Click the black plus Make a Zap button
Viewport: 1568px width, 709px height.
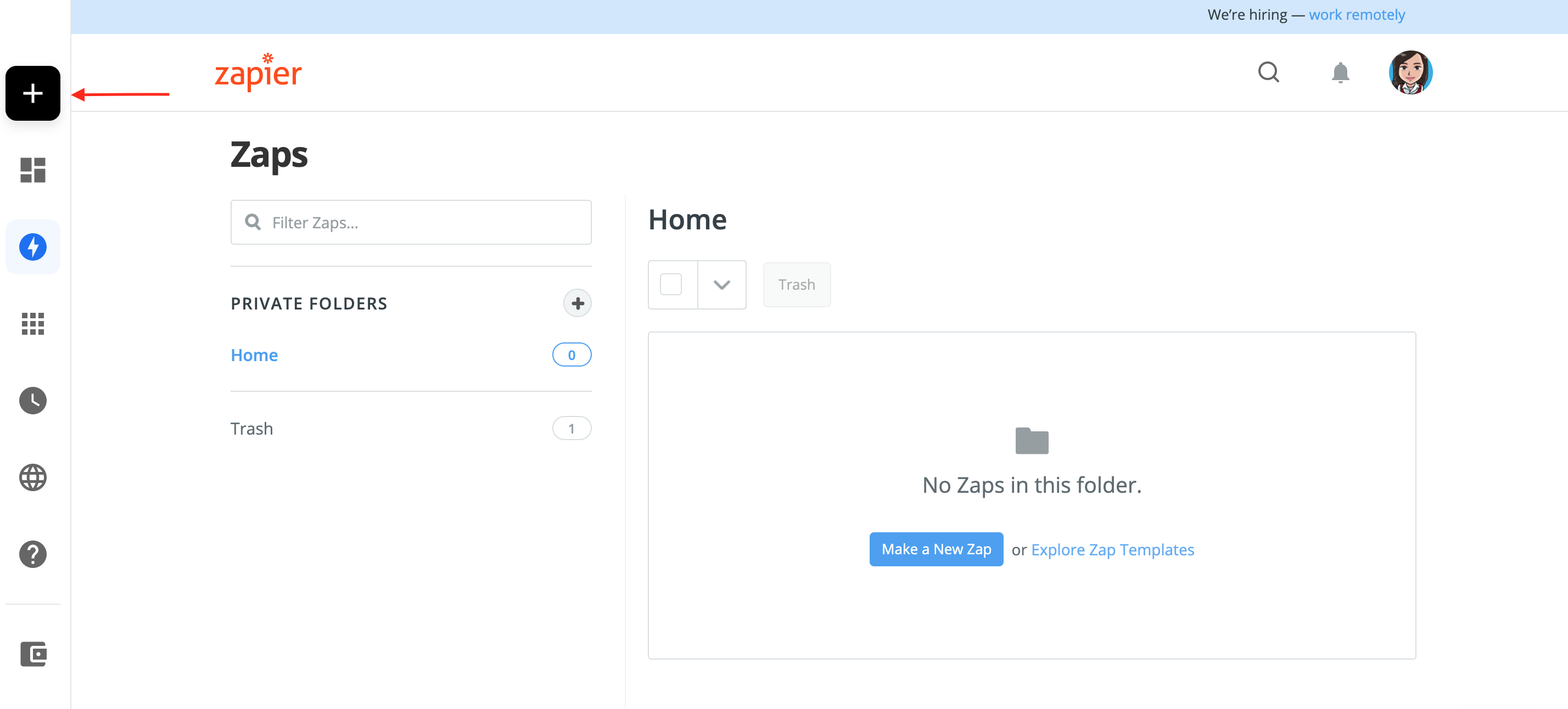point(33,93)
